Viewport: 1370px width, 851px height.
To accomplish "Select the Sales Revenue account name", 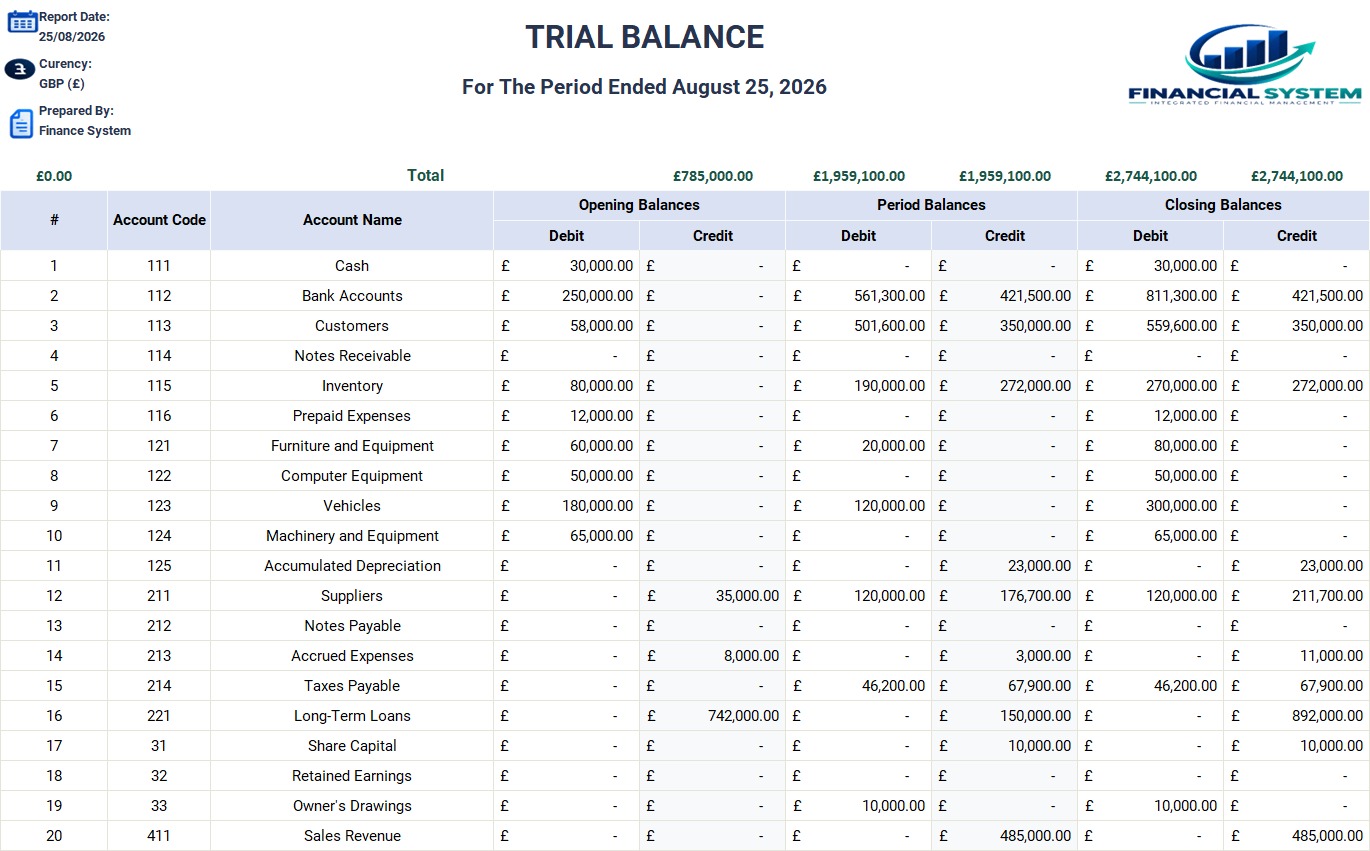I will [352, 836].
